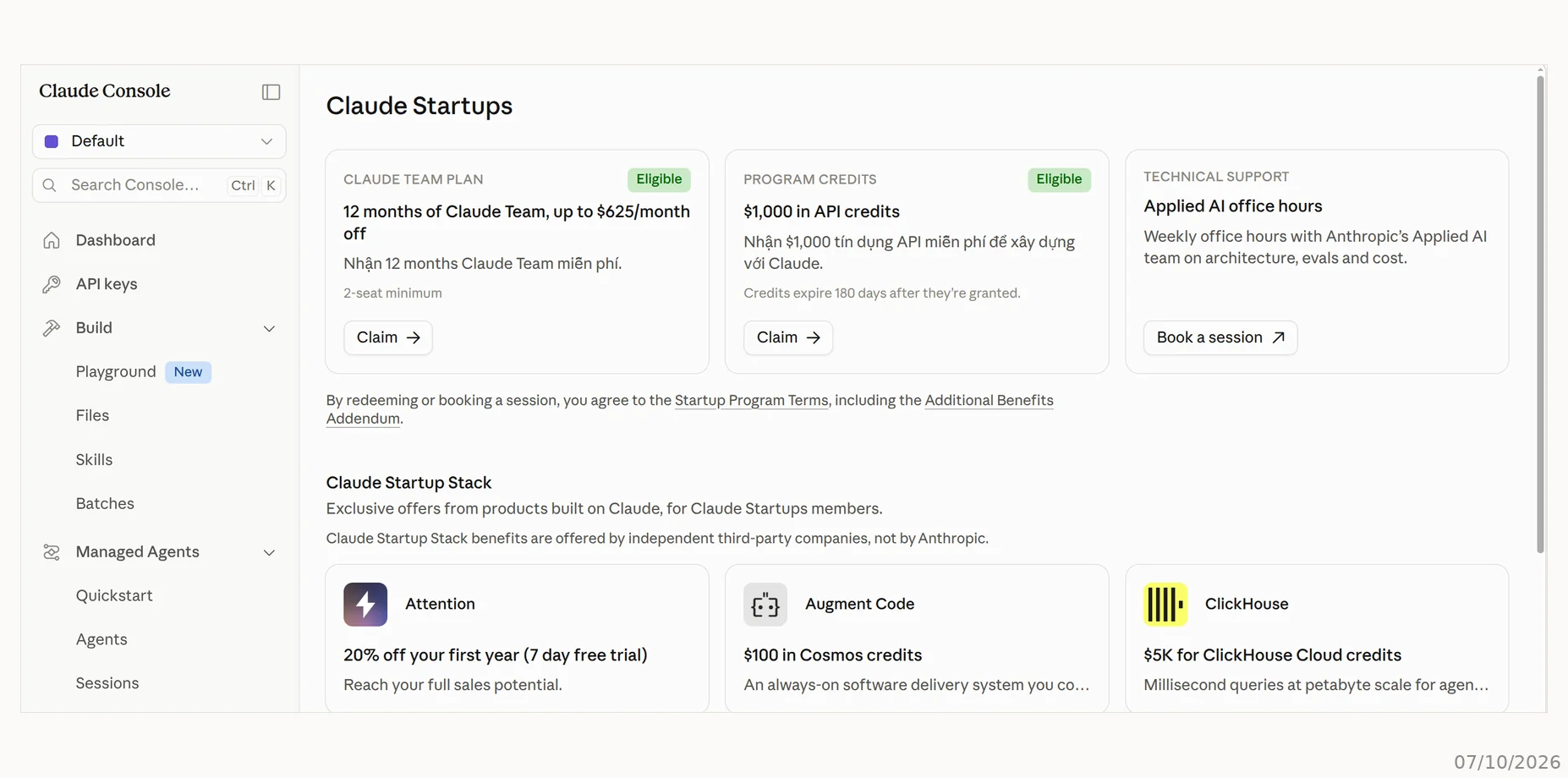Click the "Applied AI office hours" heading

pyautogui.click(x=1232, y=206)
